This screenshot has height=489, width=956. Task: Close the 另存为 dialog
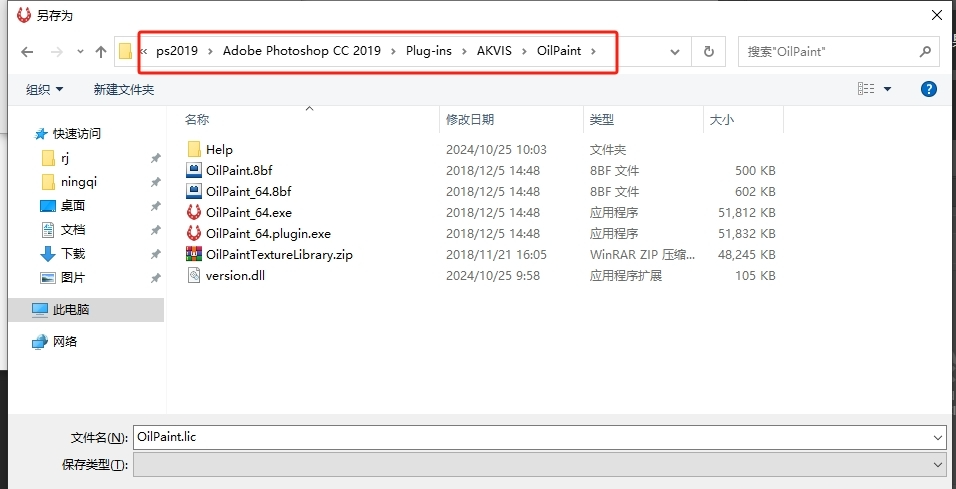pos(936,16)
